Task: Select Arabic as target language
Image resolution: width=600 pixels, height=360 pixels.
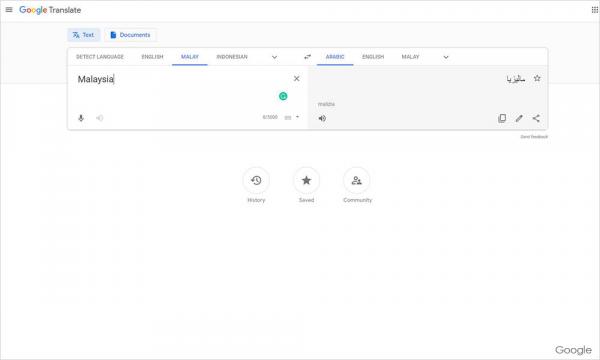Action: click(335, 57)
